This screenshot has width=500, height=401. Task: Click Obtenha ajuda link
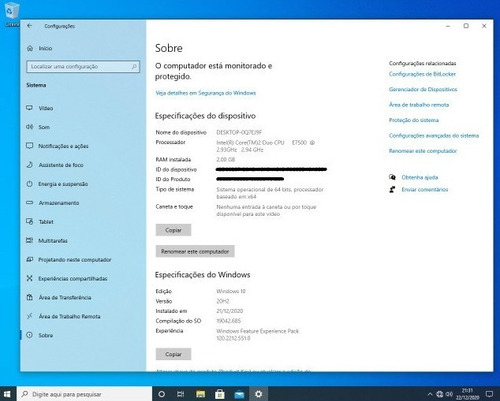coord(420,177)
